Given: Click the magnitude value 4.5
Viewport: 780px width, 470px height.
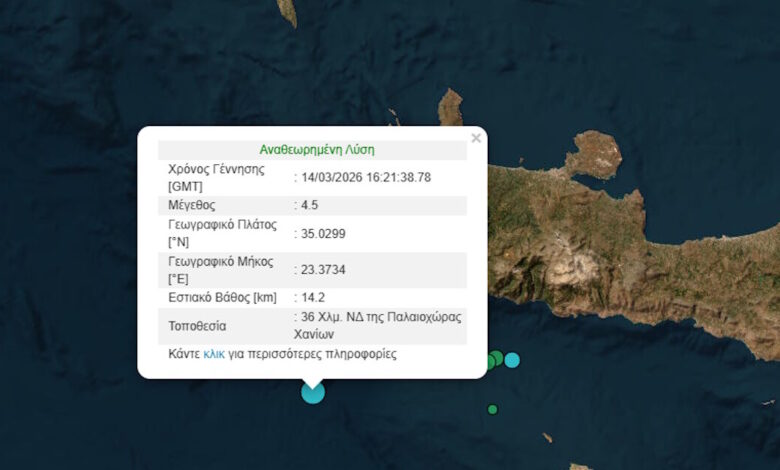Looking at the screenshot, I should pos(309,205).
